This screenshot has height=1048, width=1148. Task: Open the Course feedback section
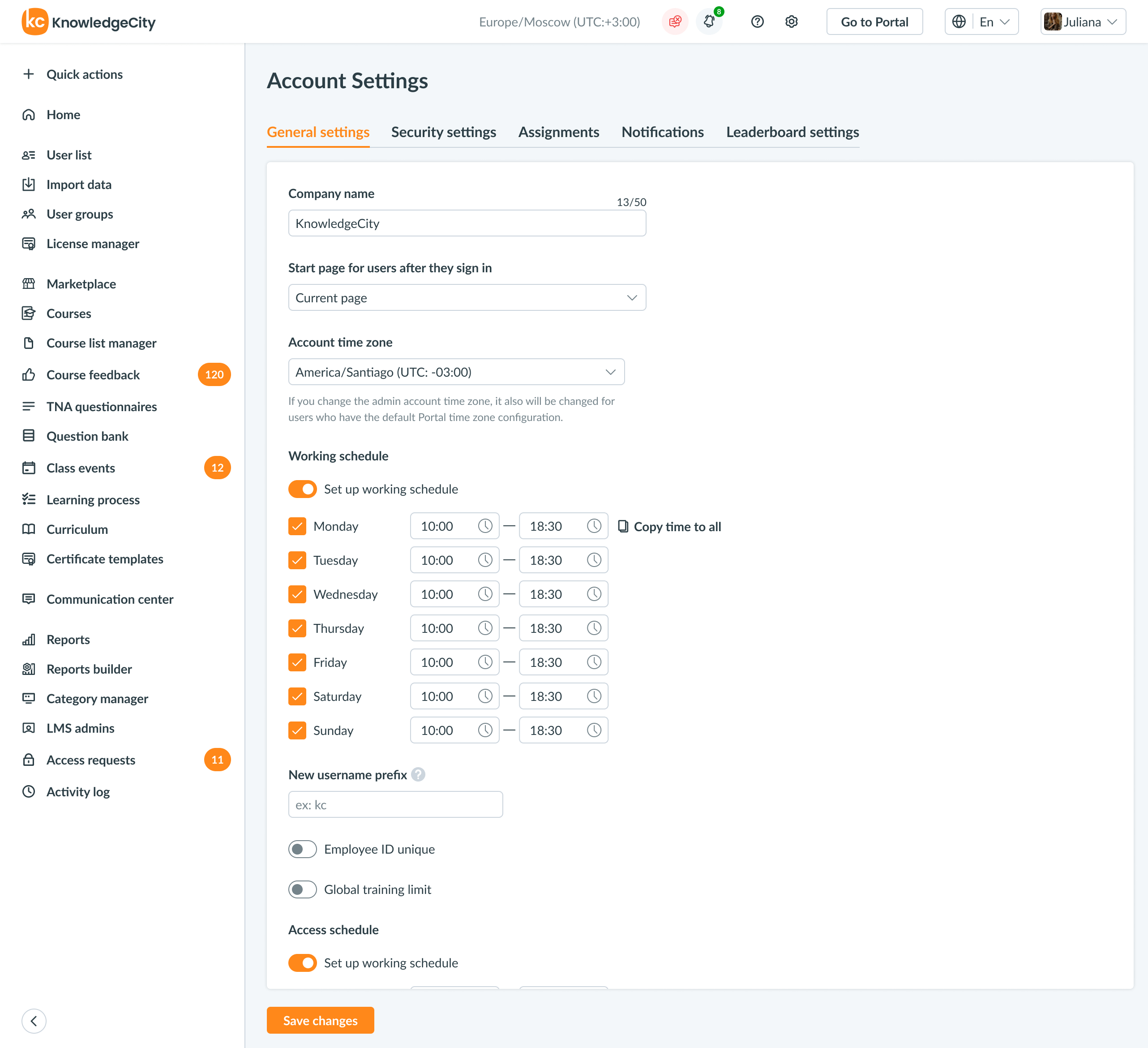pyautogui.click(x=93, y=375)
